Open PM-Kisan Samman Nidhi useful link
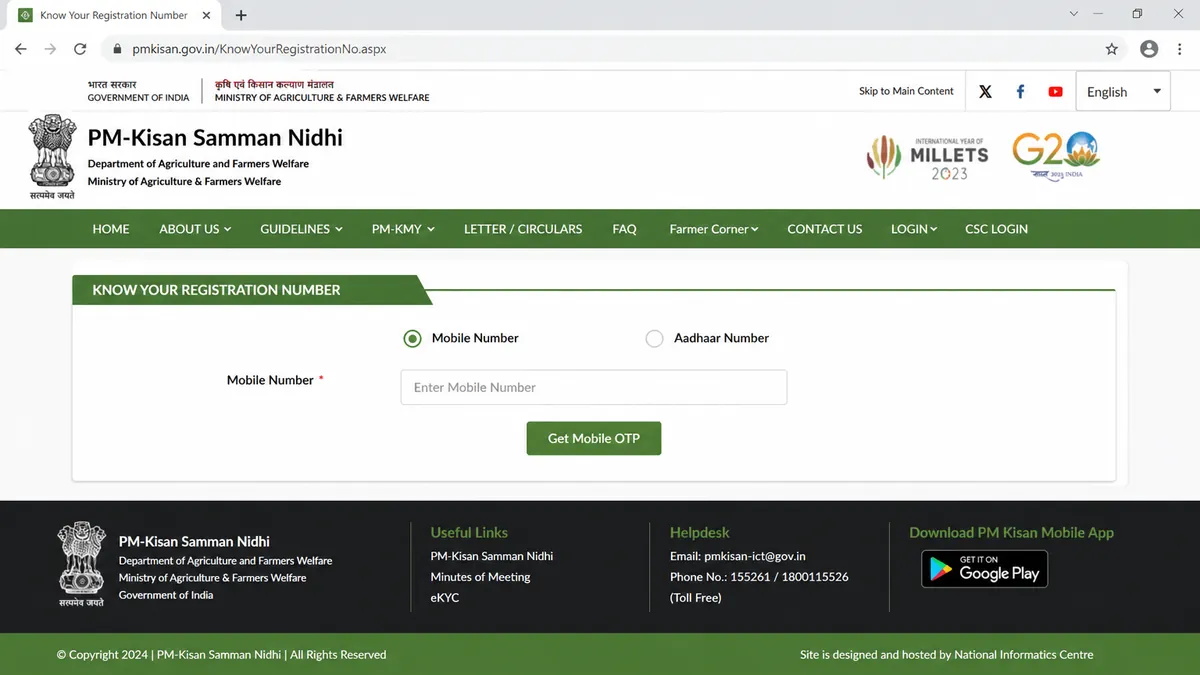1200x675 pixels. point(492,556)
